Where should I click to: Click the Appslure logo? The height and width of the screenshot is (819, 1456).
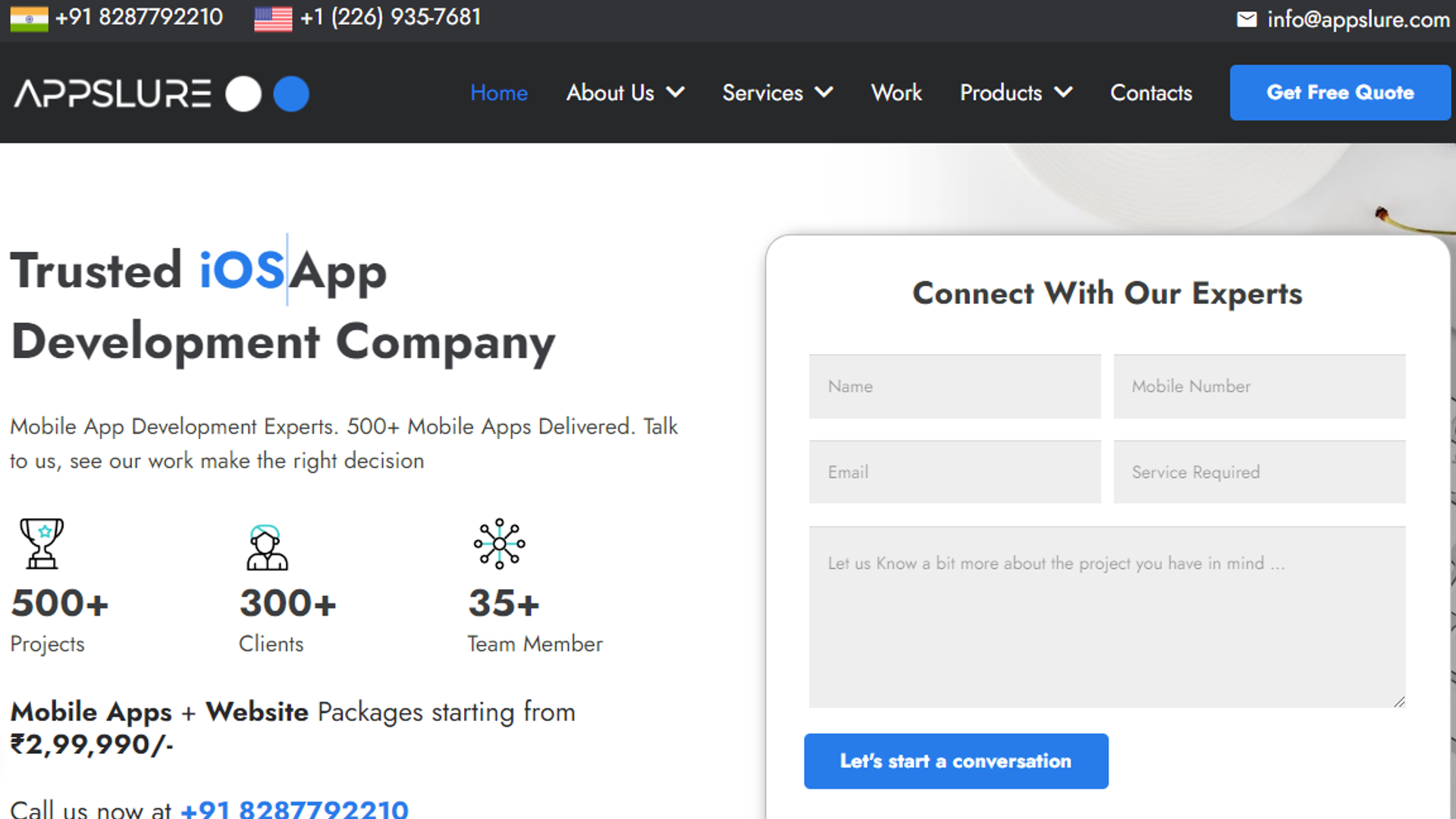pos(162,93)
